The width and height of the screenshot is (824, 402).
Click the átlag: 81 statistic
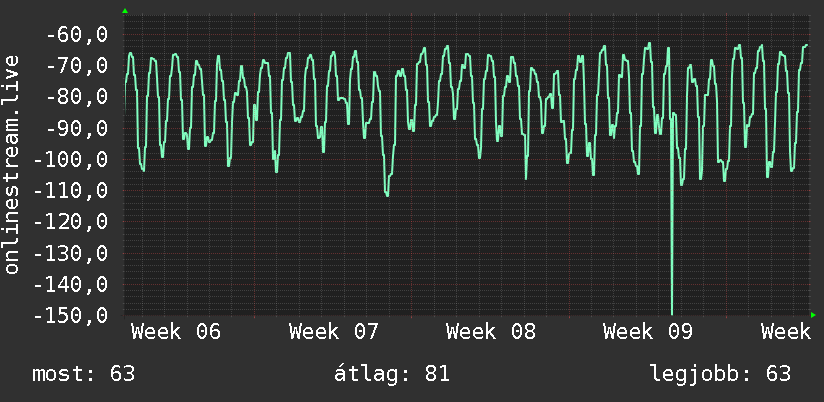coord(392,374)
